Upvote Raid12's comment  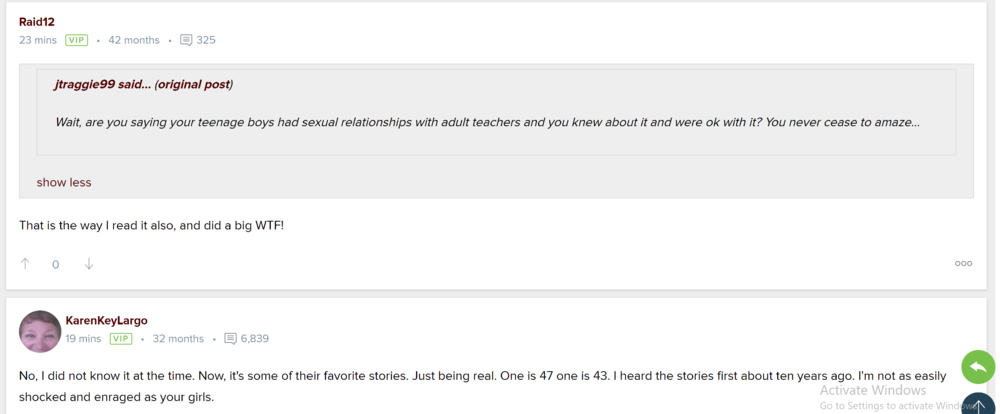tap(25, 264)
